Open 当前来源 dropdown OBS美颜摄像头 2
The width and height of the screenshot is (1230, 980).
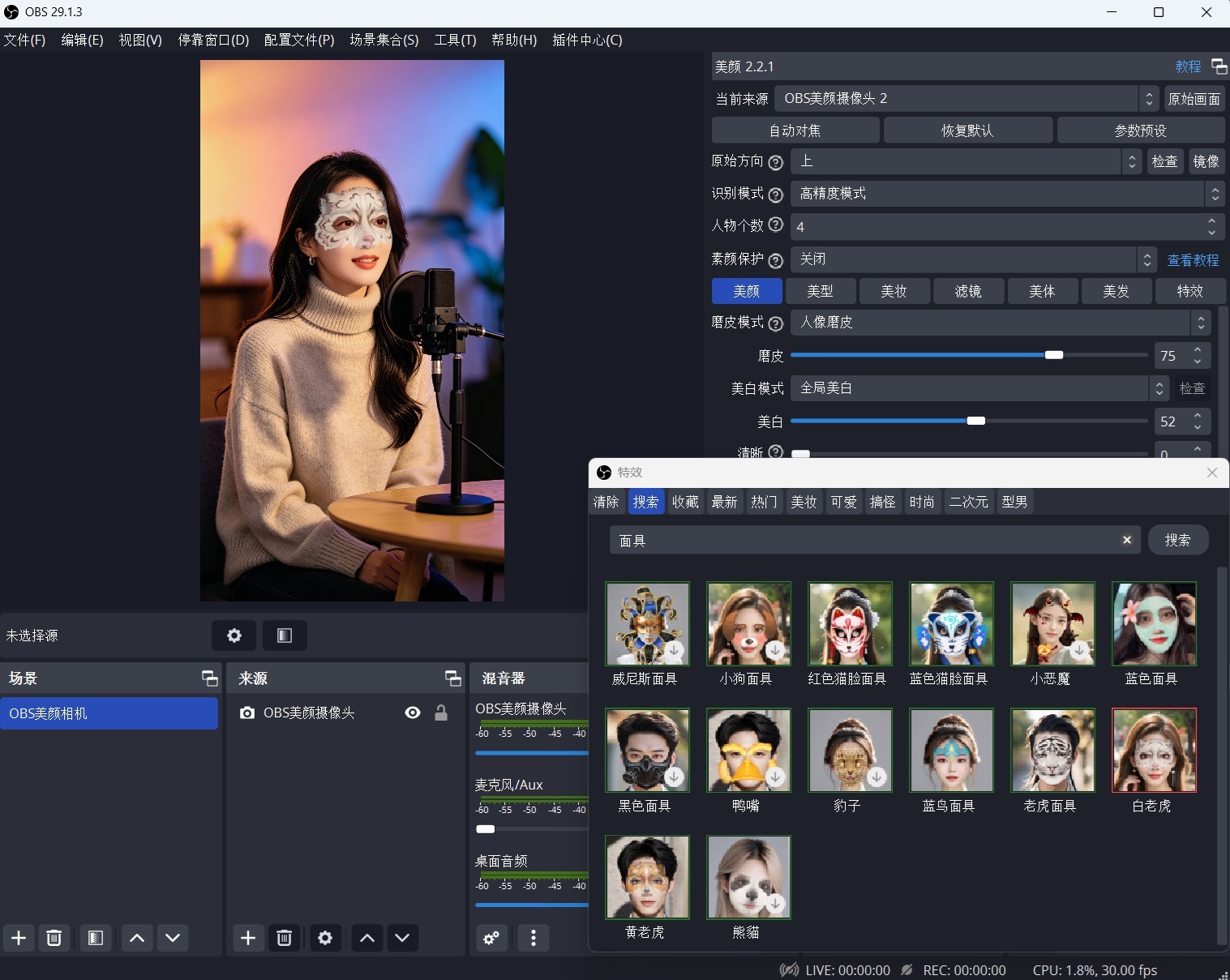(x=966, y=99)
